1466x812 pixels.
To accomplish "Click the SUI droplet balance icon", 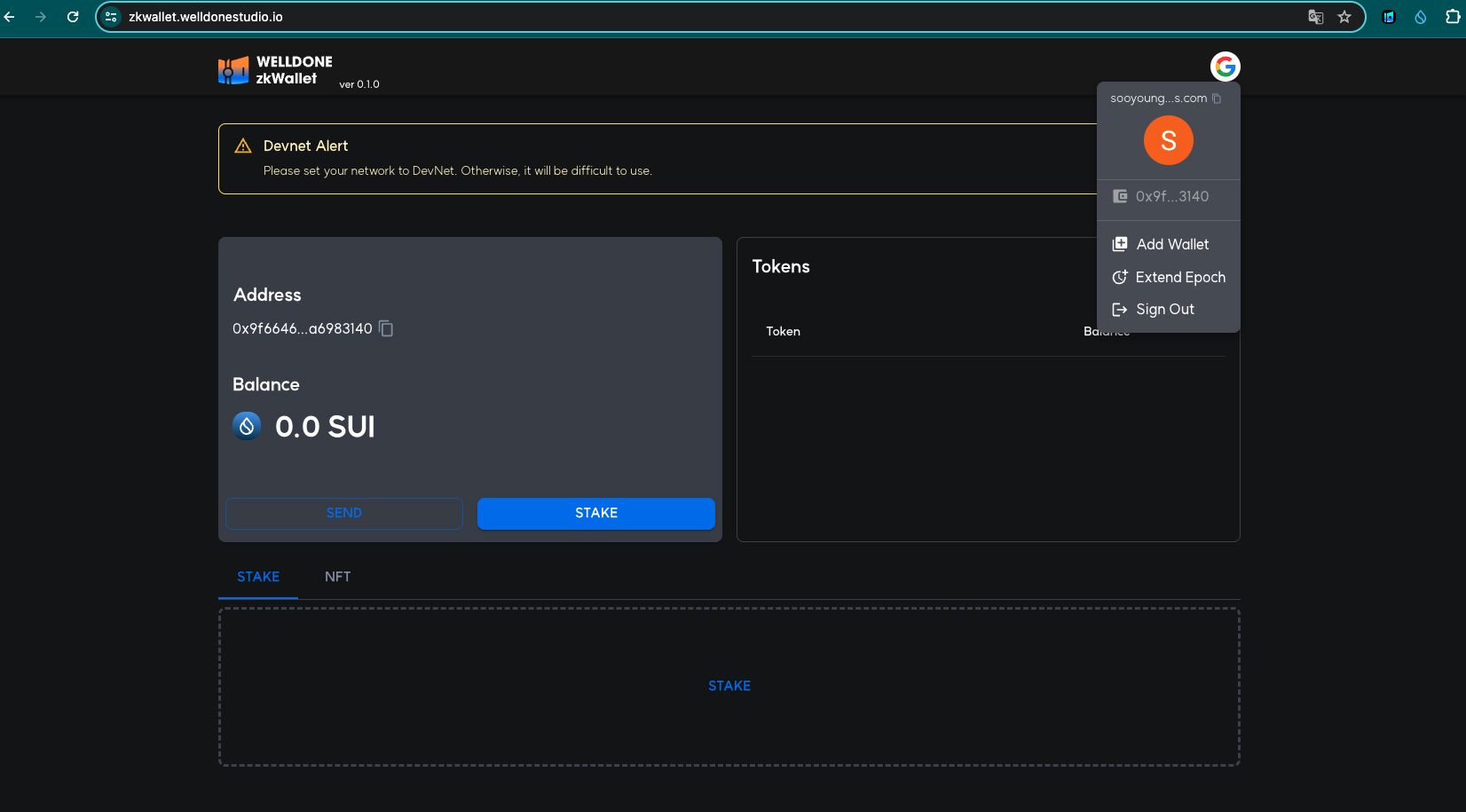I will 246,426.
